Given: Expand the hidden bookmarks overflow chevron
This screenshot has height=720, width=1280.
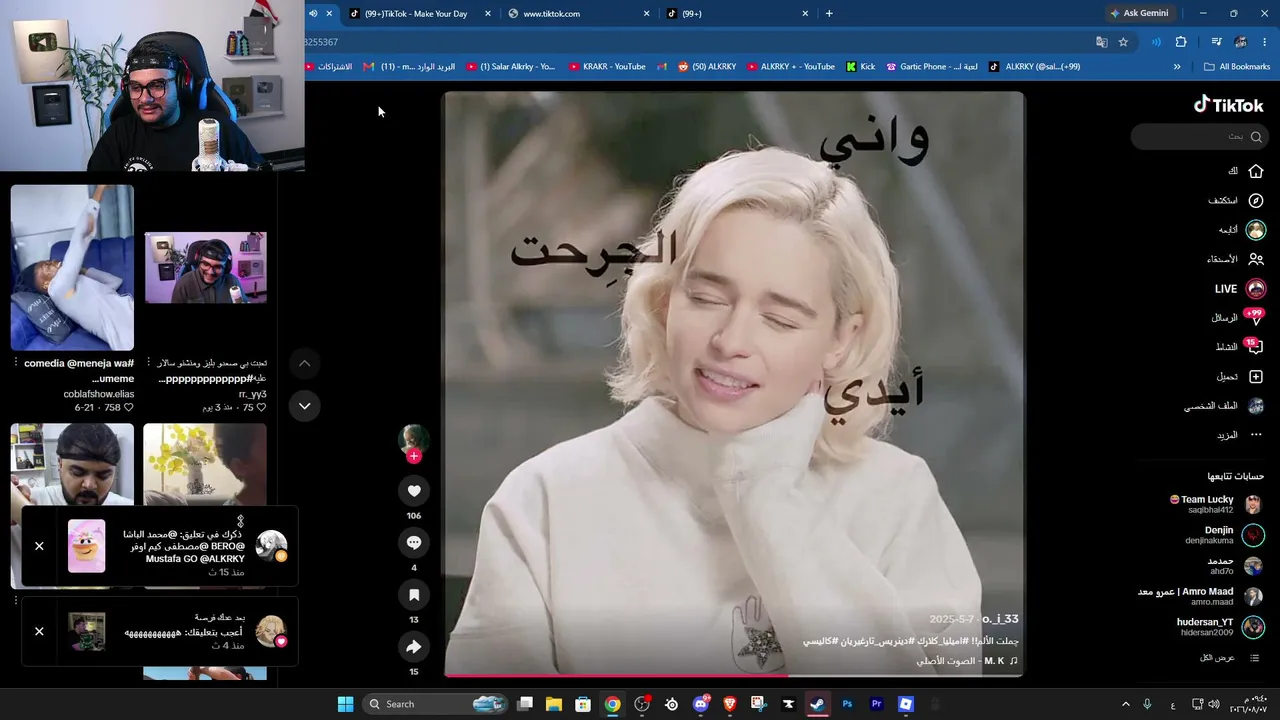Looking at the screenshot, I should (1177, 67).
